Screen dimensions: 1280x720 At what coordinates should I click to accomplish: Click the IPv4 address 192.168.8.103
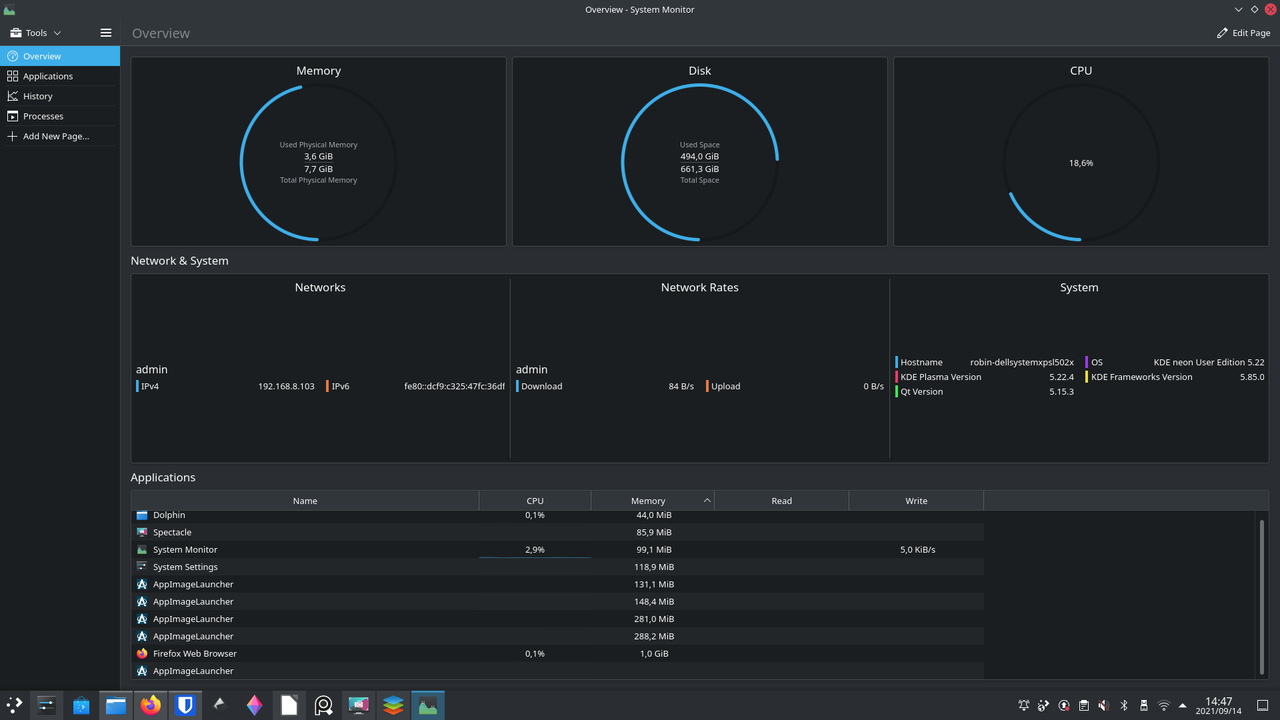pos(286,386)
